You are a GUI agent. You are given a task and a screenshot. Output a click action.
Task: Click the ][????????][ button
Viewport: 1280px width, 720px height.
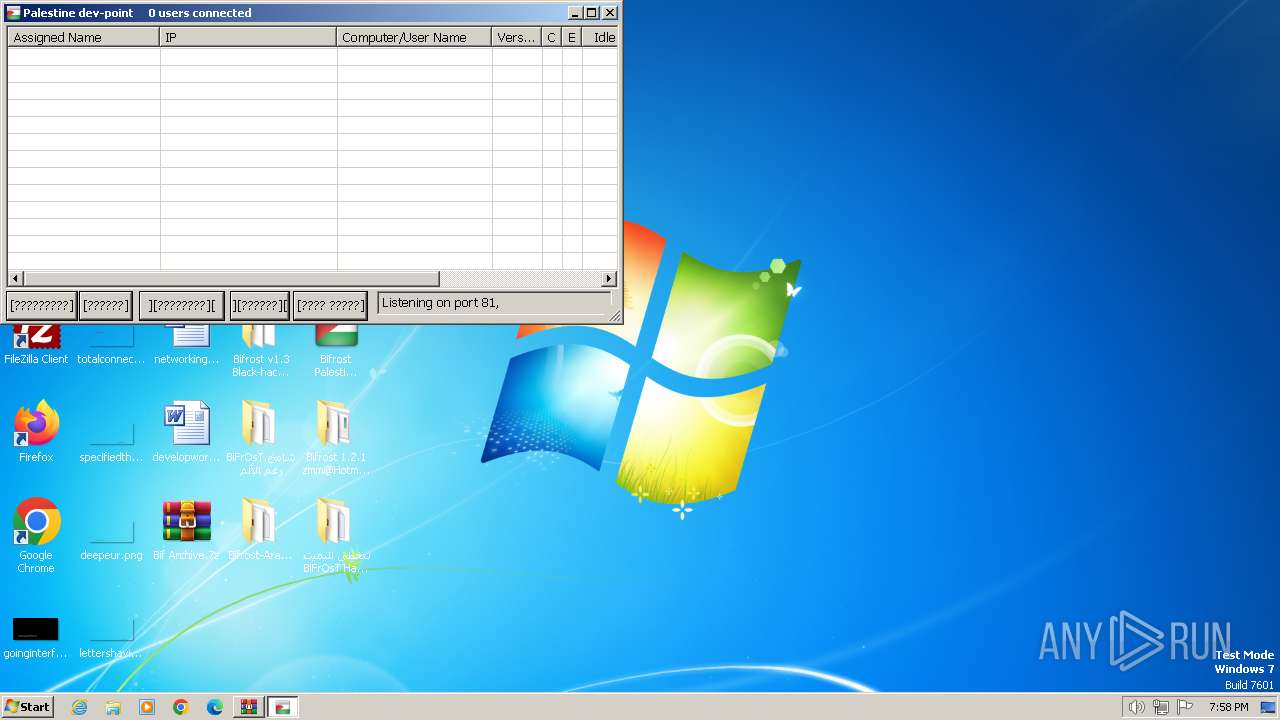click(x=181, y=305)
